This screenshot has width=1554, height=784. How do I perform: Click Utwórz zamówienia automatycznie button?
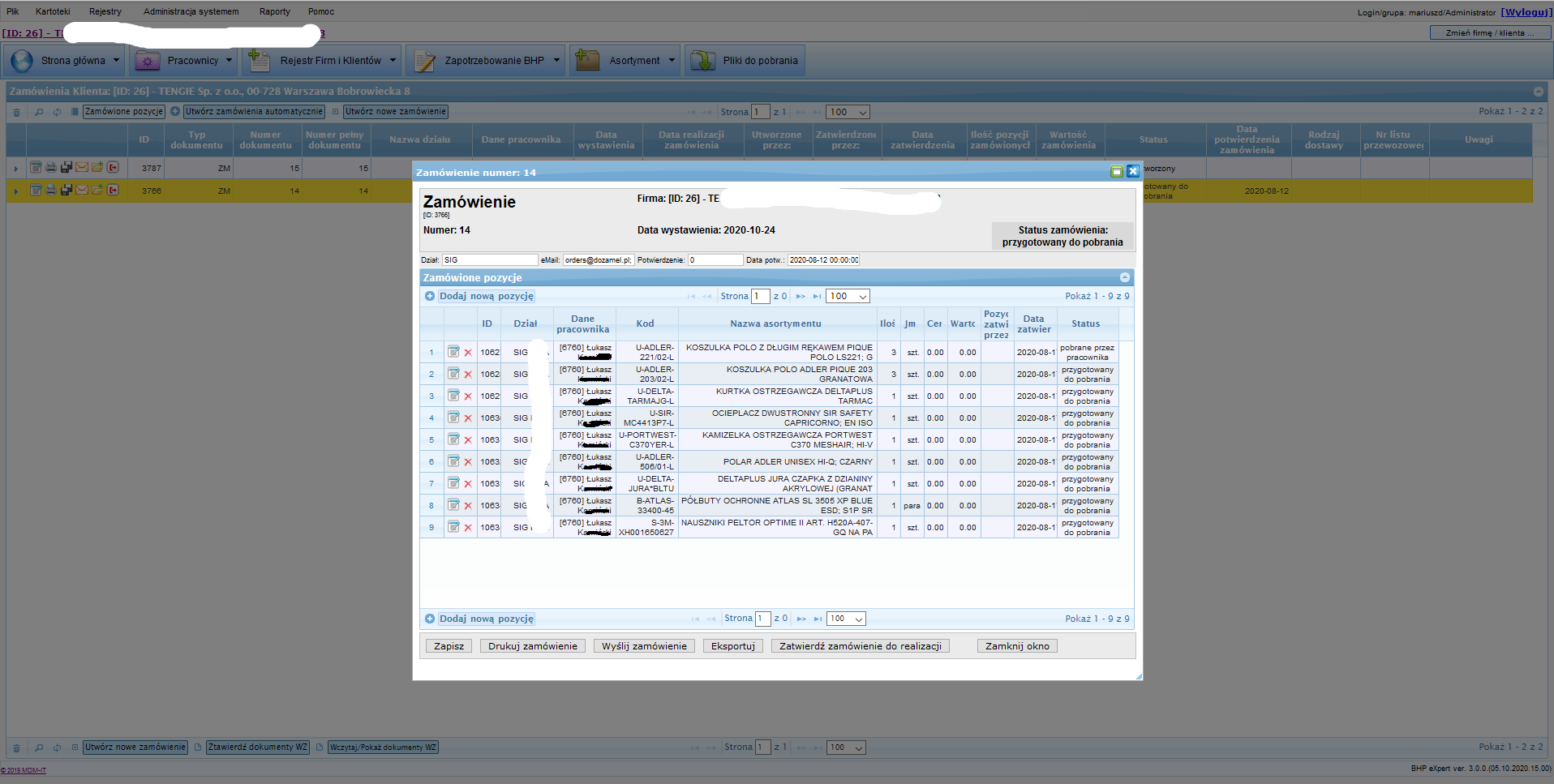point(255,112)
